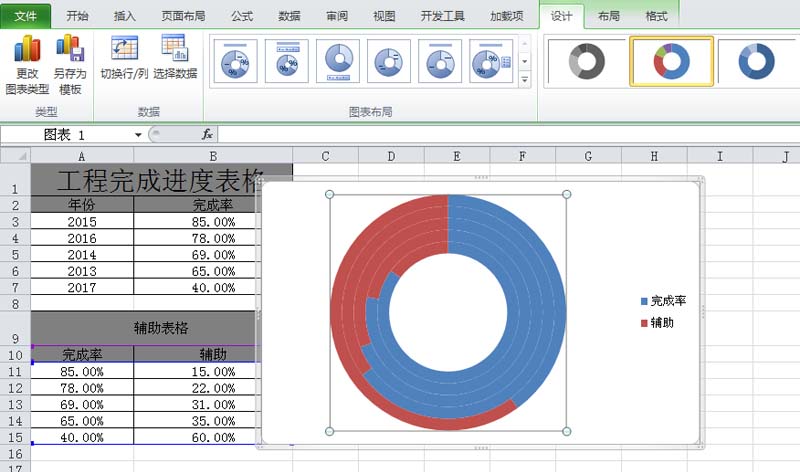Select the blue doughnut ring segment
This screenshot has width=800, height=472.
click(536, 306)
